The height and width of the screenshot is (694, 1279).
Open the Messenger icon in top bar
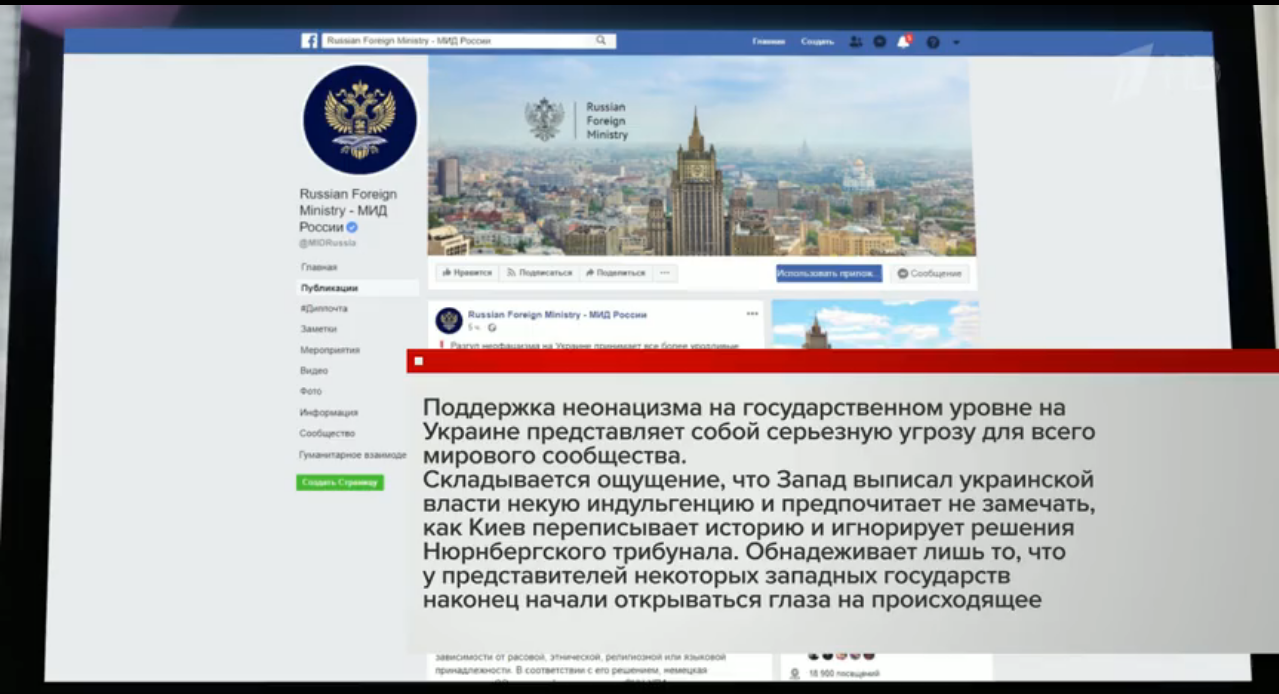click(879, 42)
